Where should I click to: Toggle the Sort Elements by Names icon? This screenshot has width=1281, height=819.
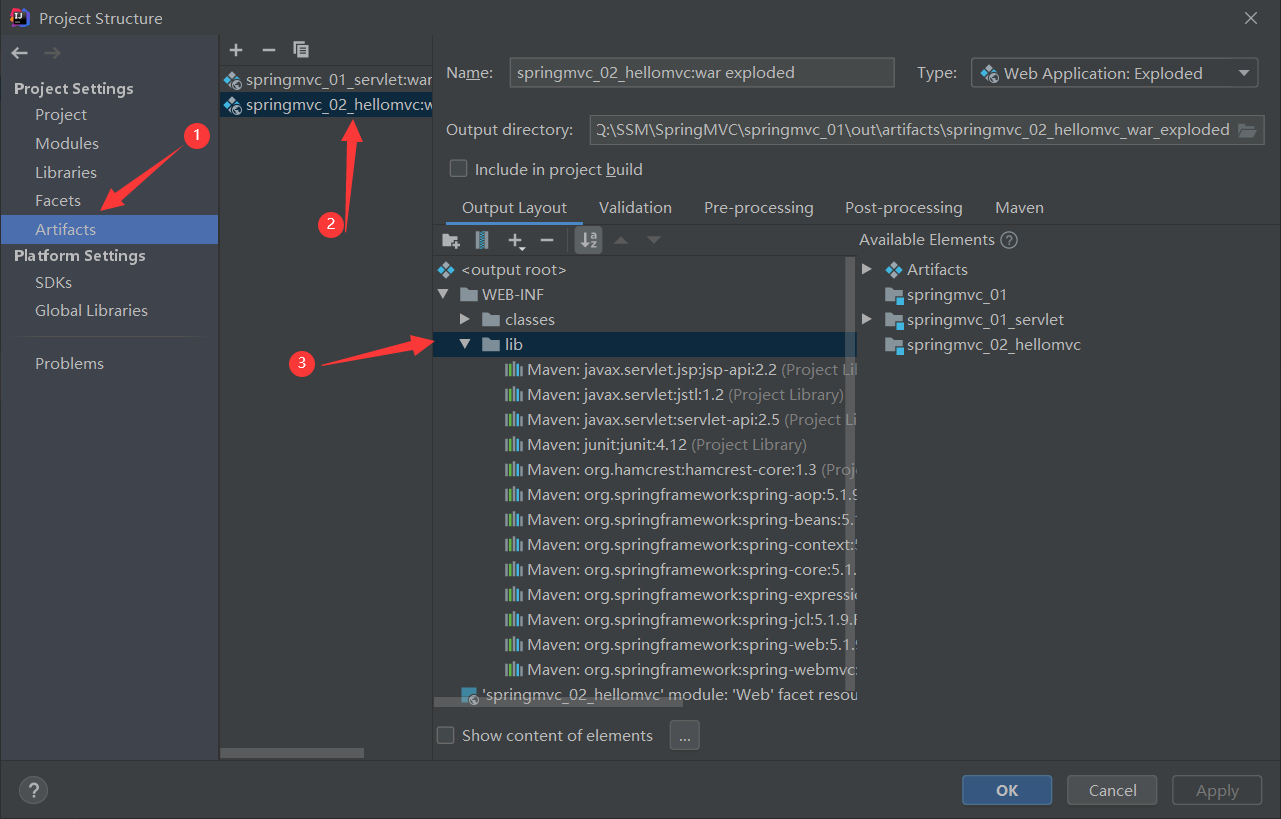589,240
